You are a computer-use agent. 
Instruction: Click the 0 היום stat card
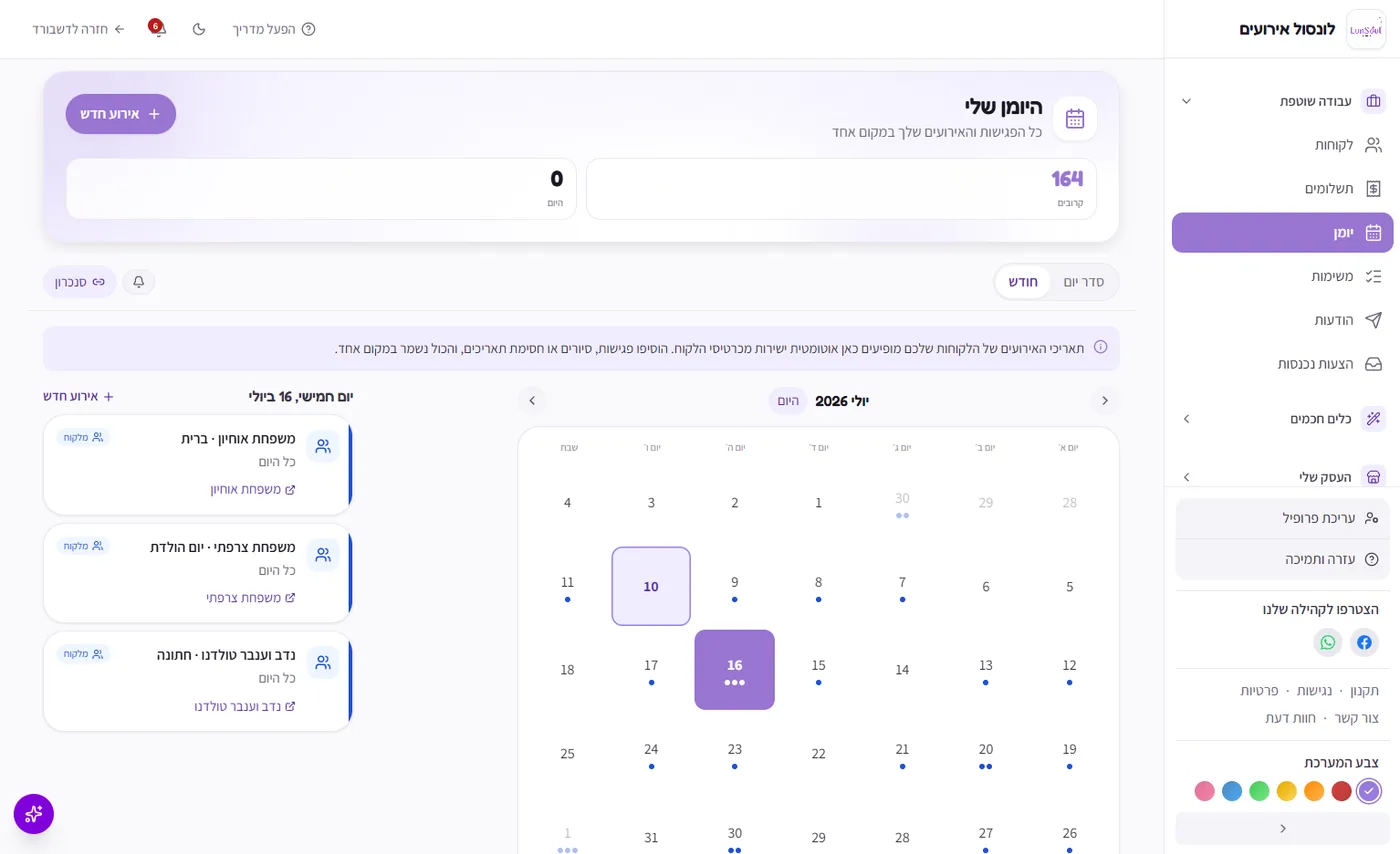pyautogui.click(x=322, y=189)
